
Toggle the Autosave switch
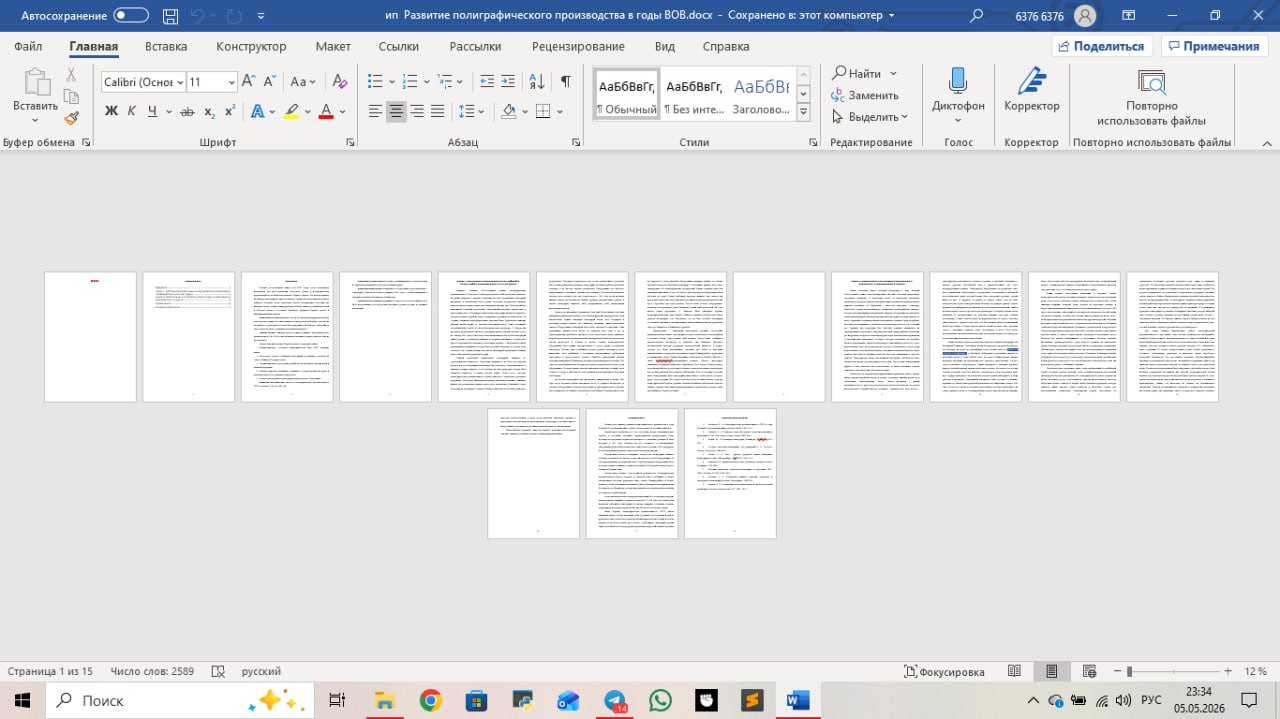[131, 15]
